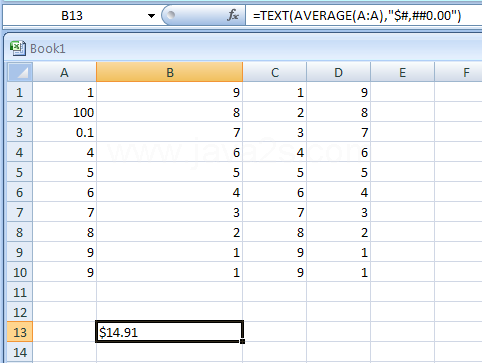The height and width of the screenshot is (363, 482).
Task: Select row 2 header
Action: click(20, 112)
